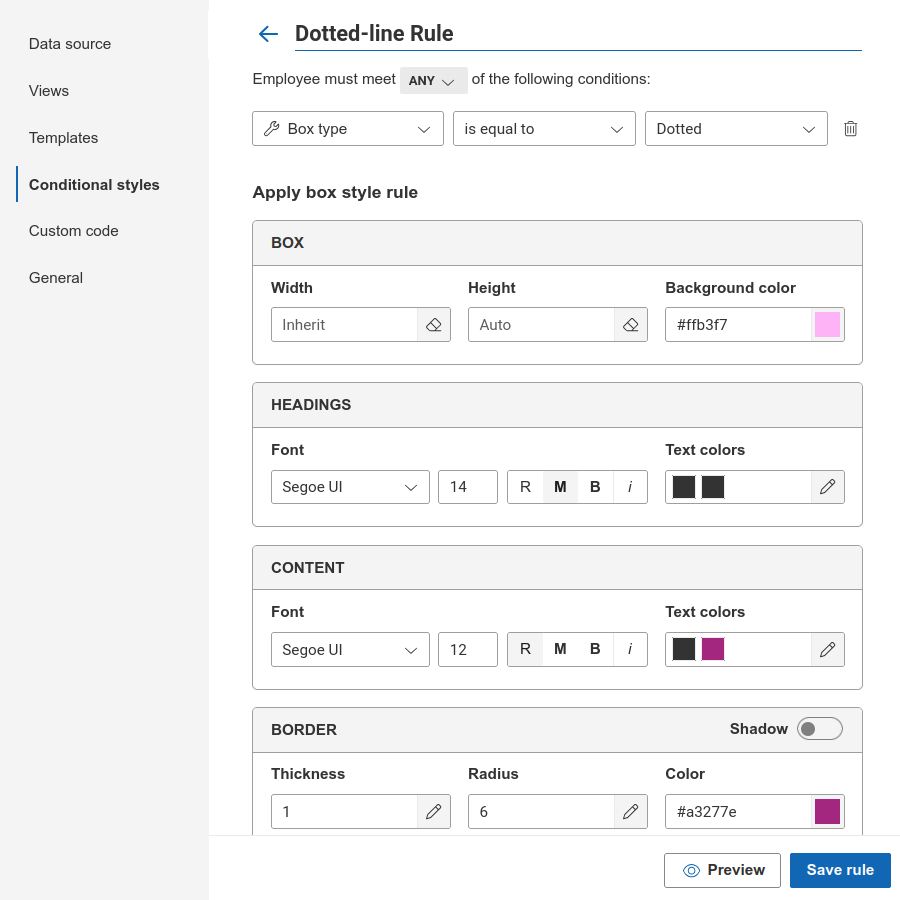The height and width of the screenshot is (900, 900).
Task: Clear the Height field with the eraser icon
Action: click(631, 325)
